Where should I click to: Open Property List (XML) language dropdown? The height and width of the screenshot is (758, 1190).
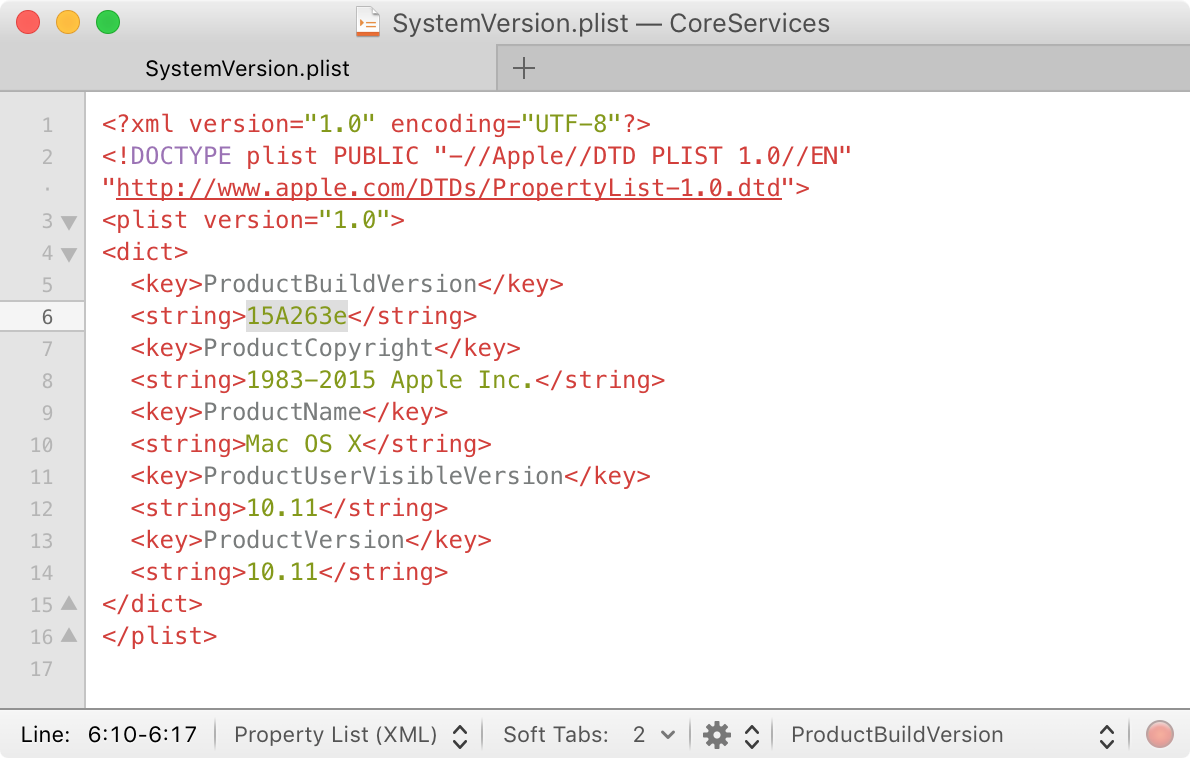(x=351, y=734)
